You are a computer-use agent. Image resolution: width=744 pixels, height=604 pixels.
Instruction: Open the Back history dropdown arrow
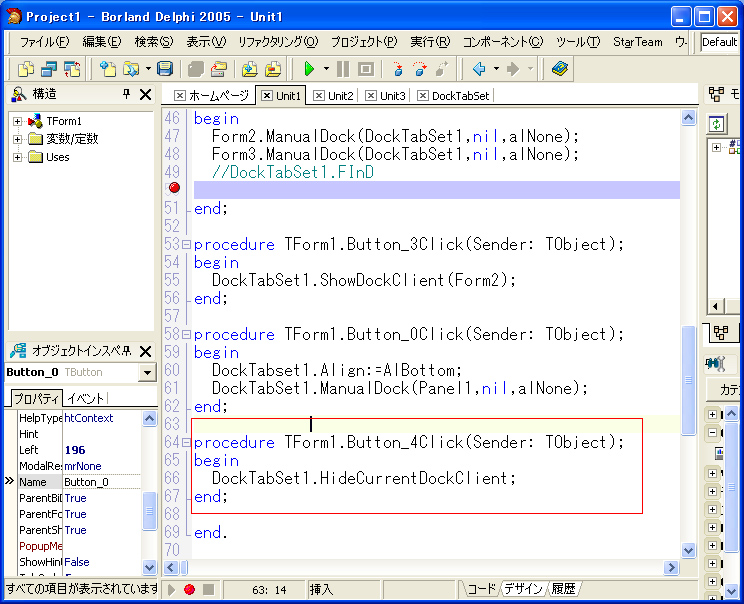pos(496,69)
